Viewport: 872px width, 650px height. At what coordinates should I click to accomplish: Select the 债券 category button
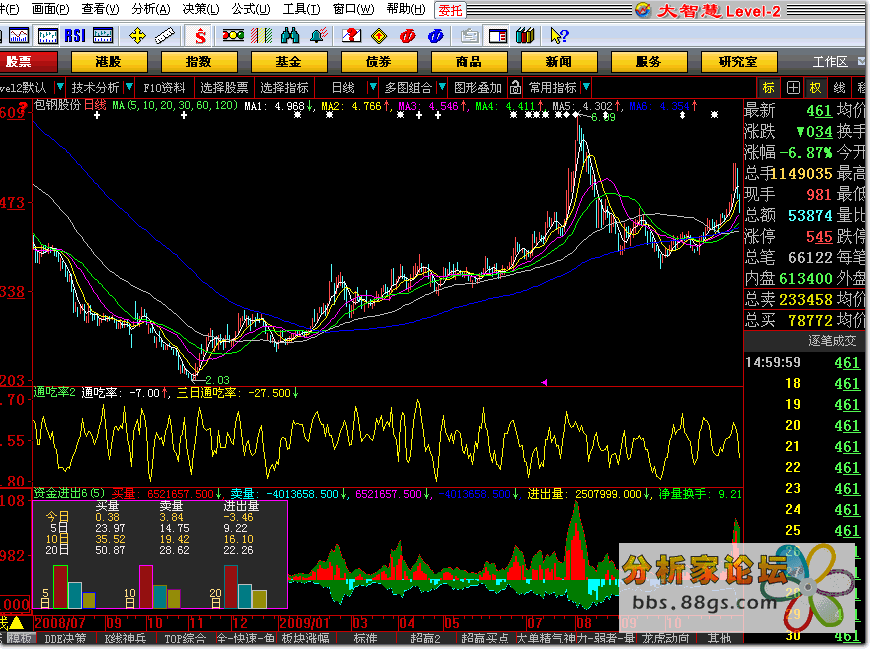pyautogui.click(x=379, y=62)
